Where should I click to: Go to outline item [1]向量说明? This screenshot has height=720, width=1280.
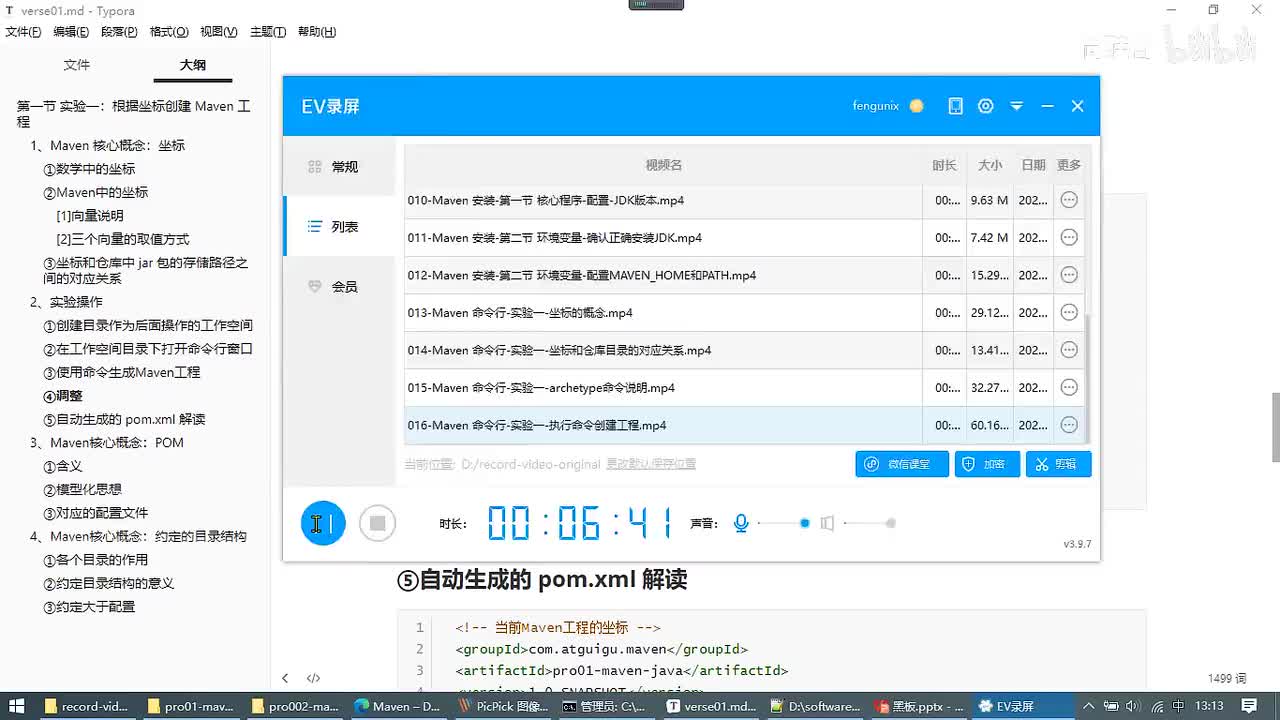90,215
